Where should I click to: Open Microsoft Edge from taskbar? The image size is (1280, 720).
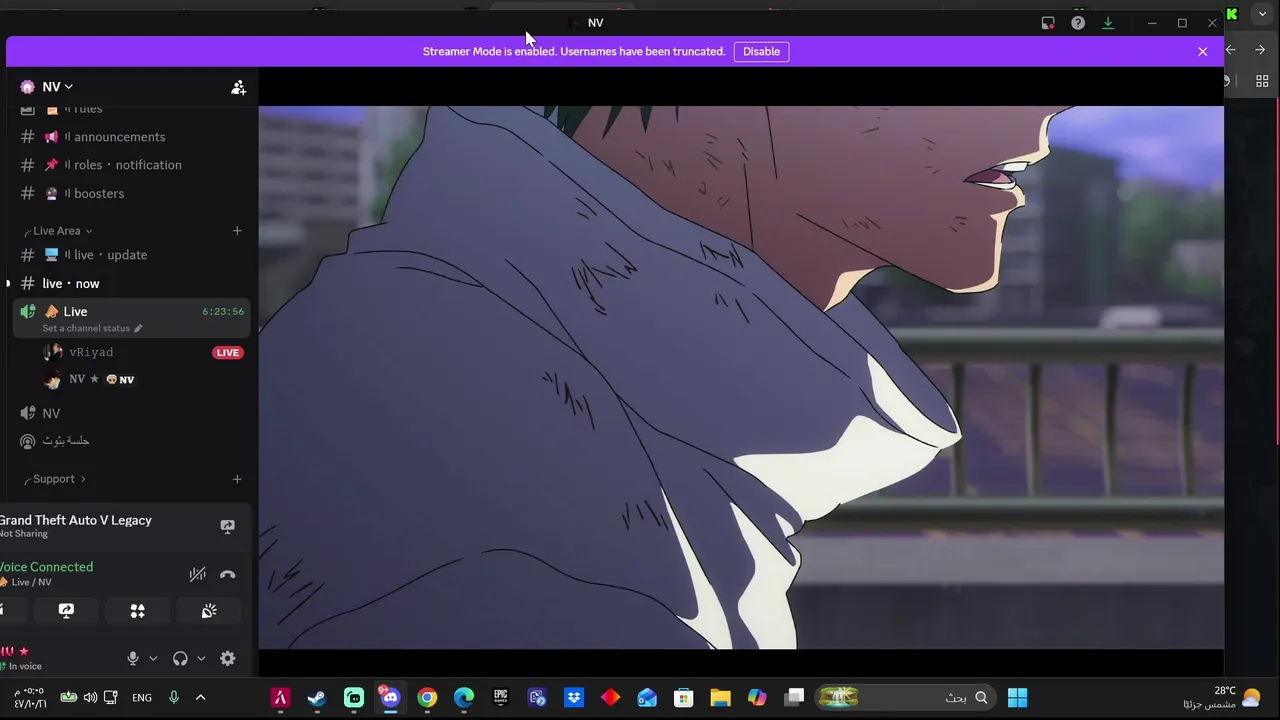click(464, 698)
